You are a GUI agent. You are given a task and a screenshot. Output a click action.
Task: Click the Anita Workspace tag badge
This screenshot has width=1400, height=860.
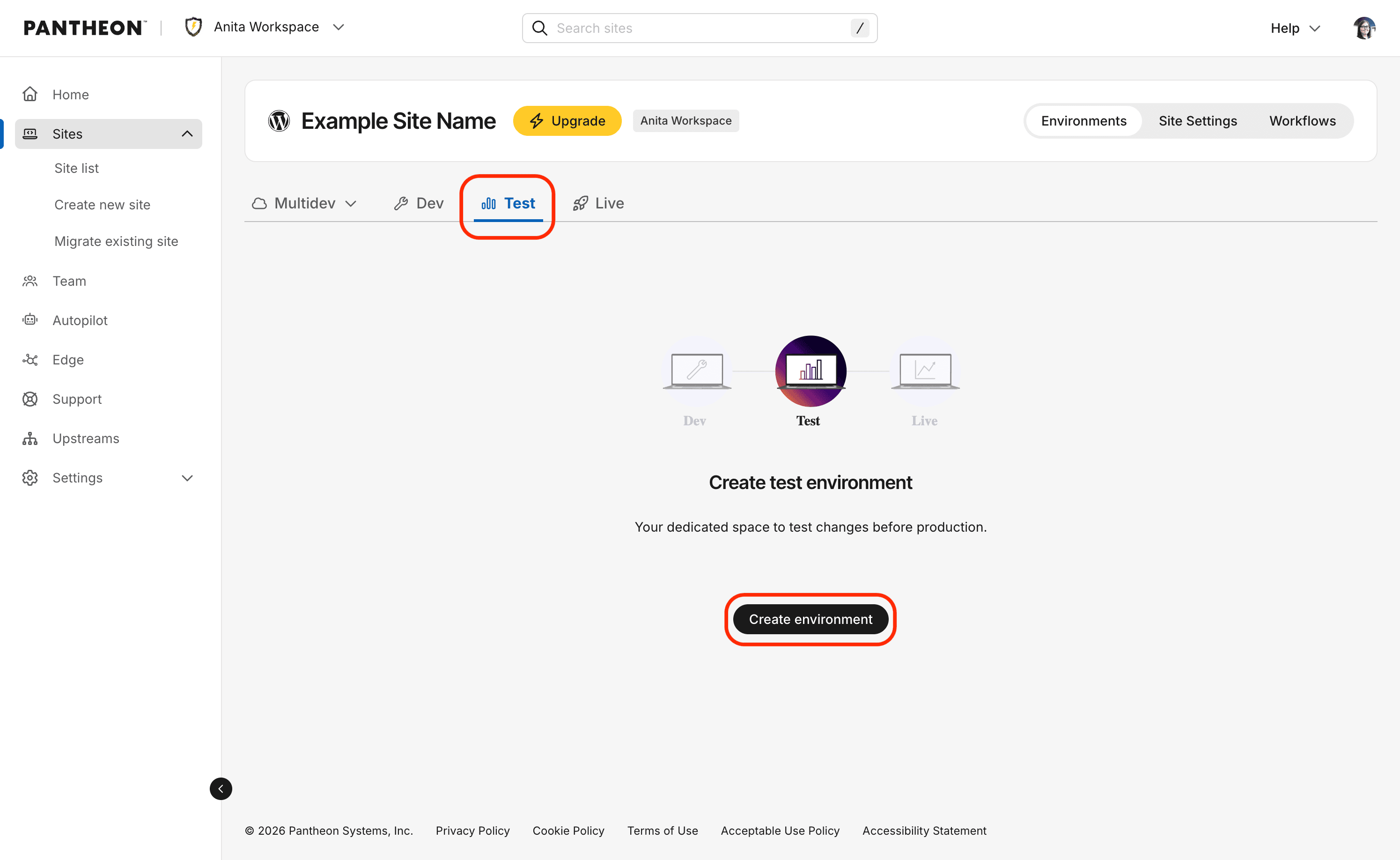pos(685,120)
